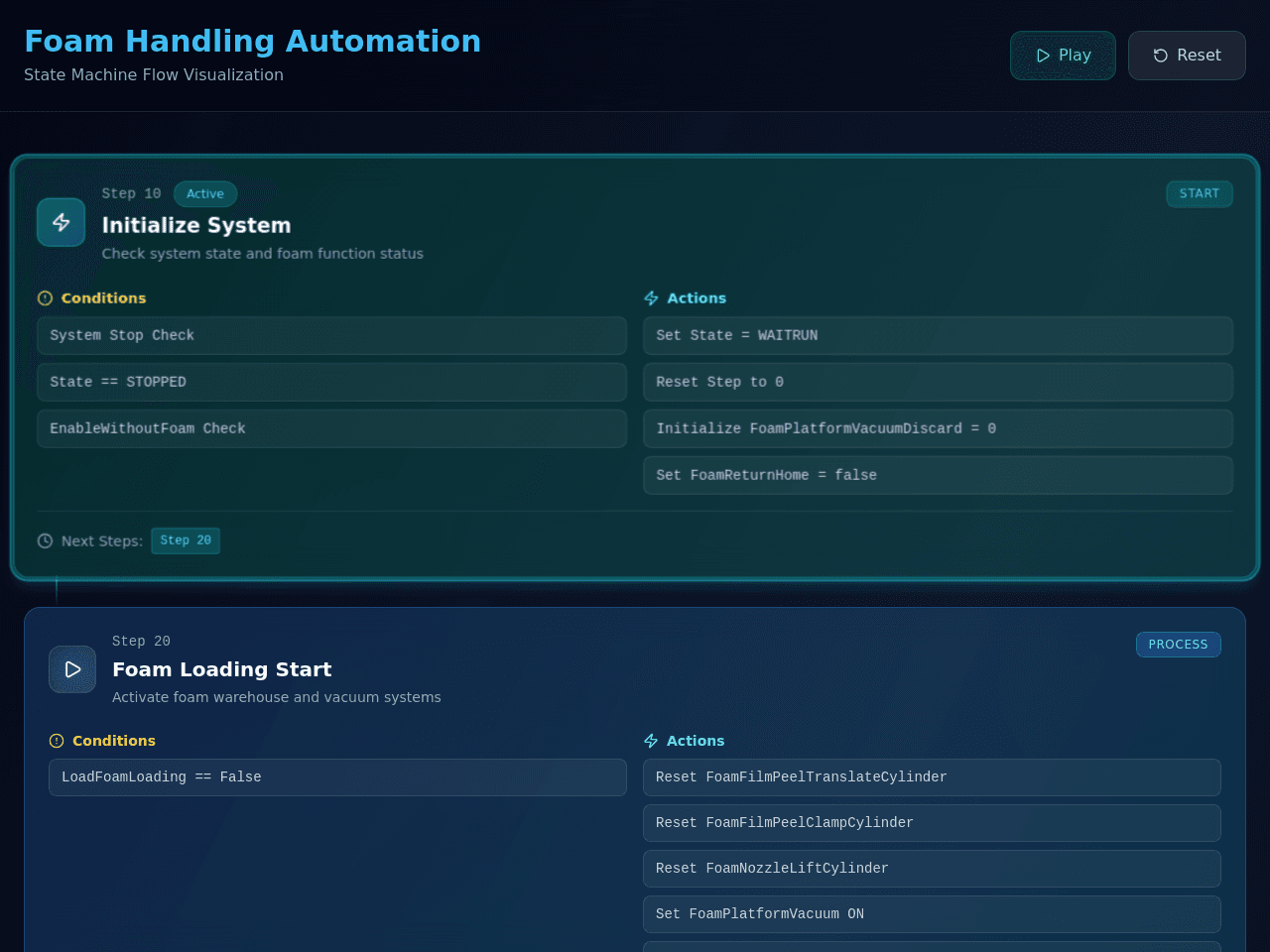Click the Play button

tap(1063, 56)
